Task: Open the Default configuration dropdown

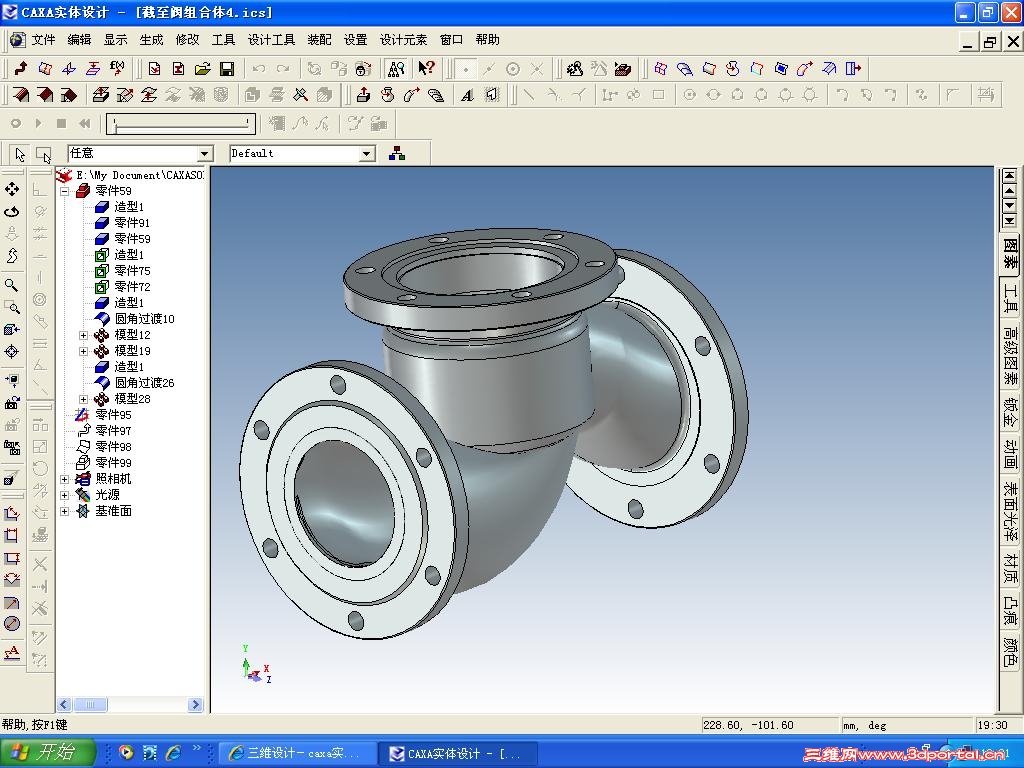Action: click(x=368, y=153)
